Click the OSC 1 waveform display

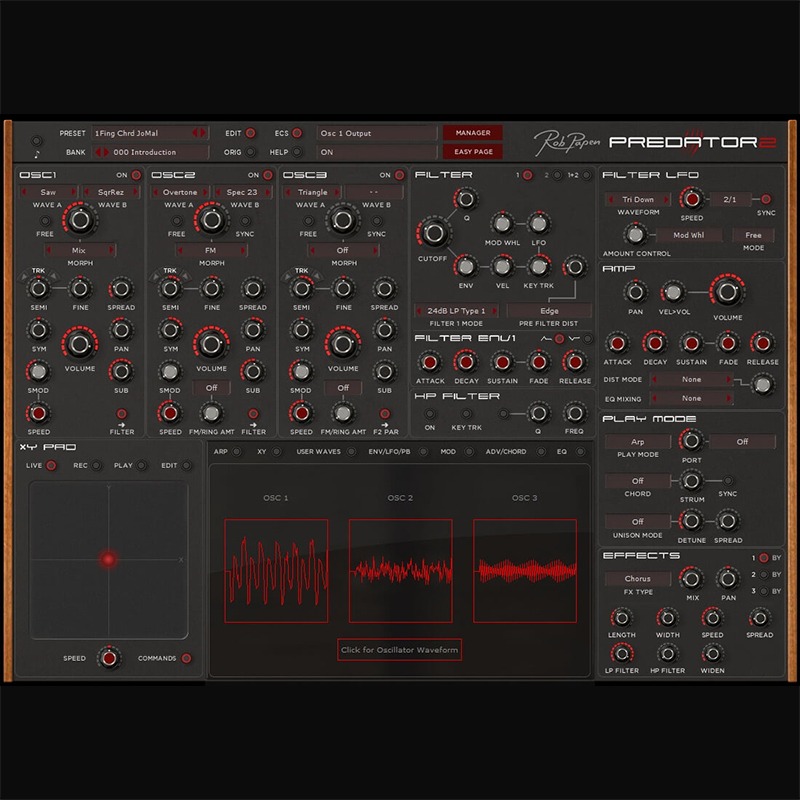276,571
